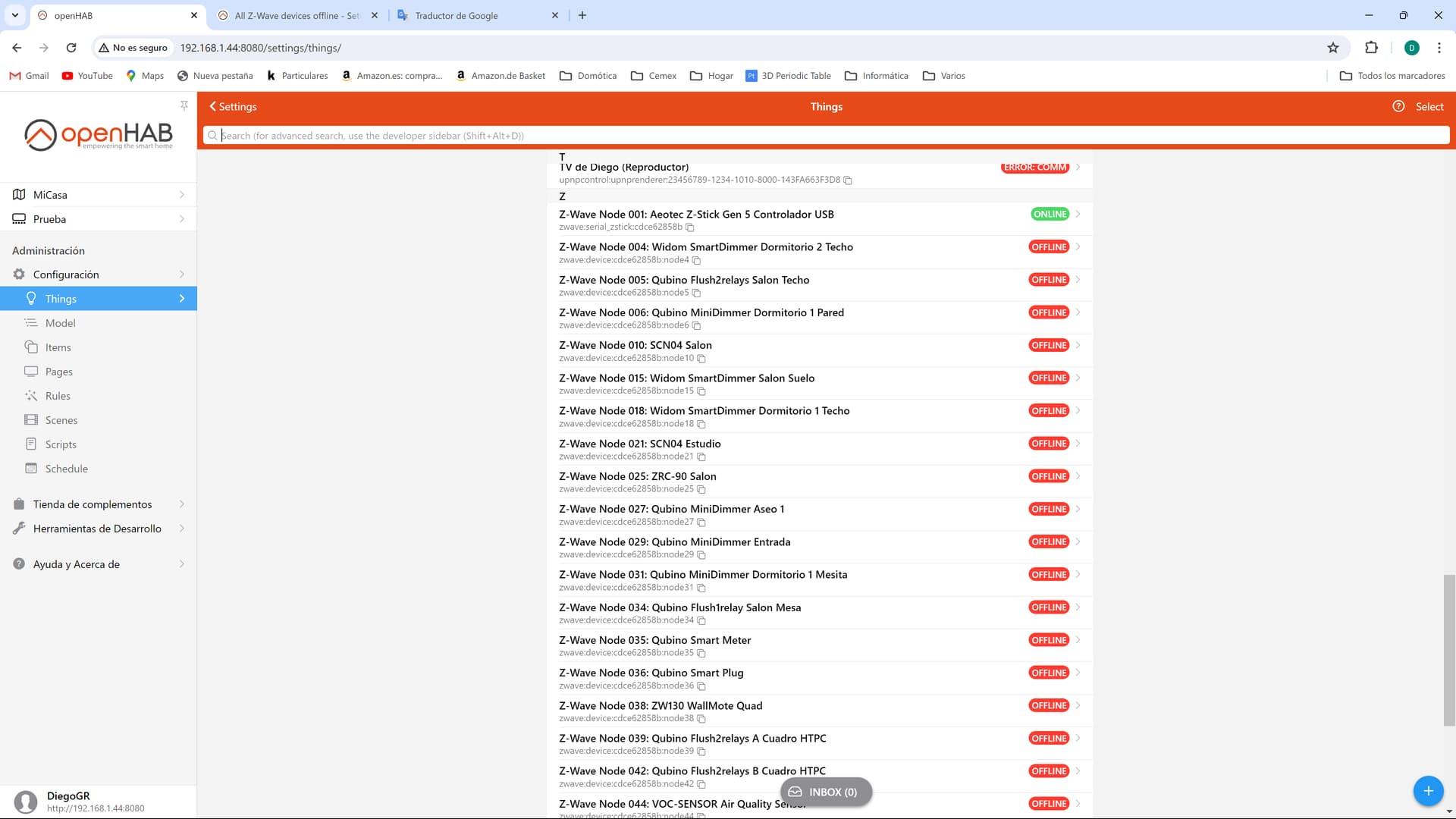1456x819 pixels.
Task: Copy UID of Z-Wave Node 015
Action: coord(701,391)
